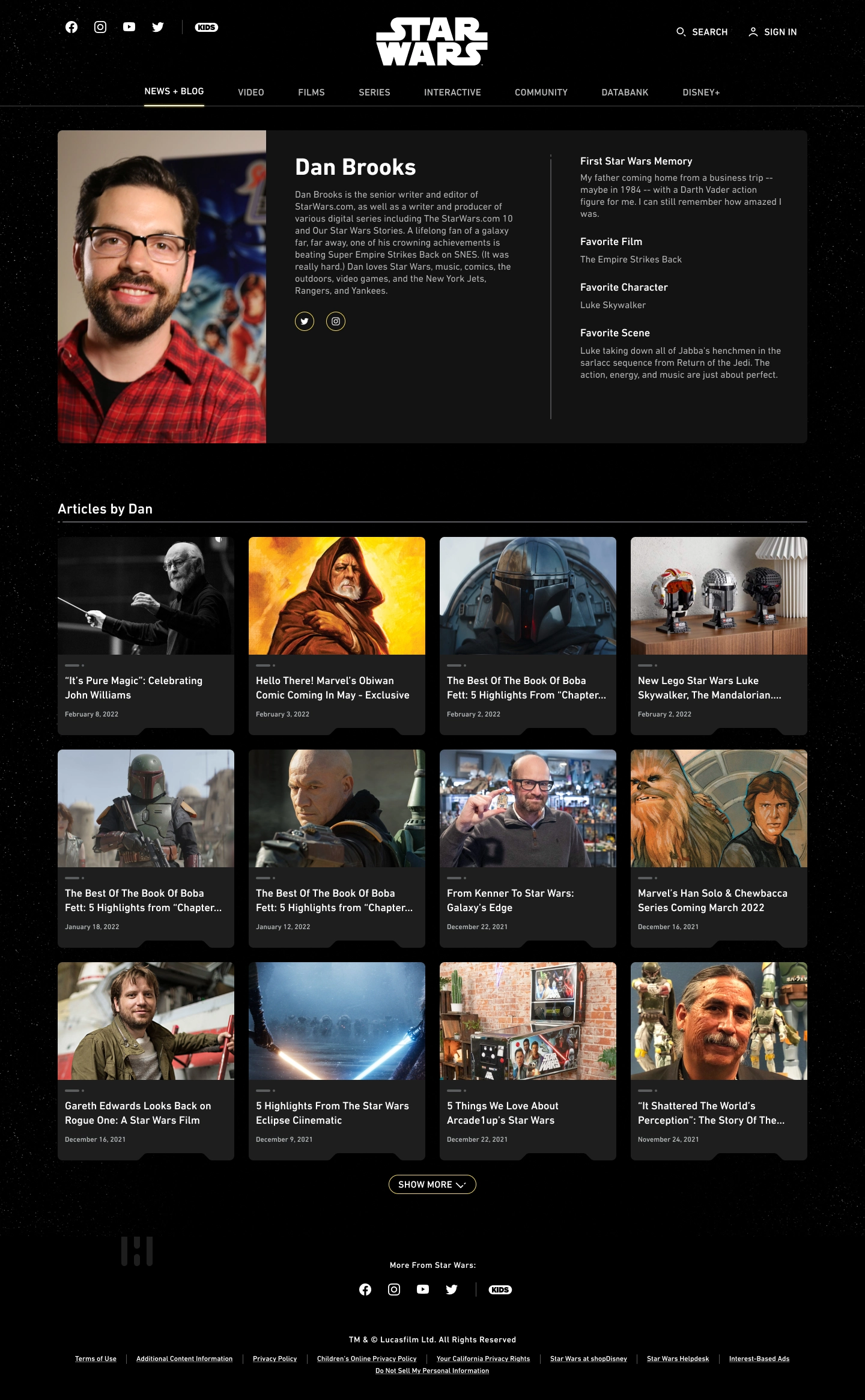Open Boba Fett highlights article dated February 2
865x1400 pixels.
pyautogui.click(x=526, y=688)
